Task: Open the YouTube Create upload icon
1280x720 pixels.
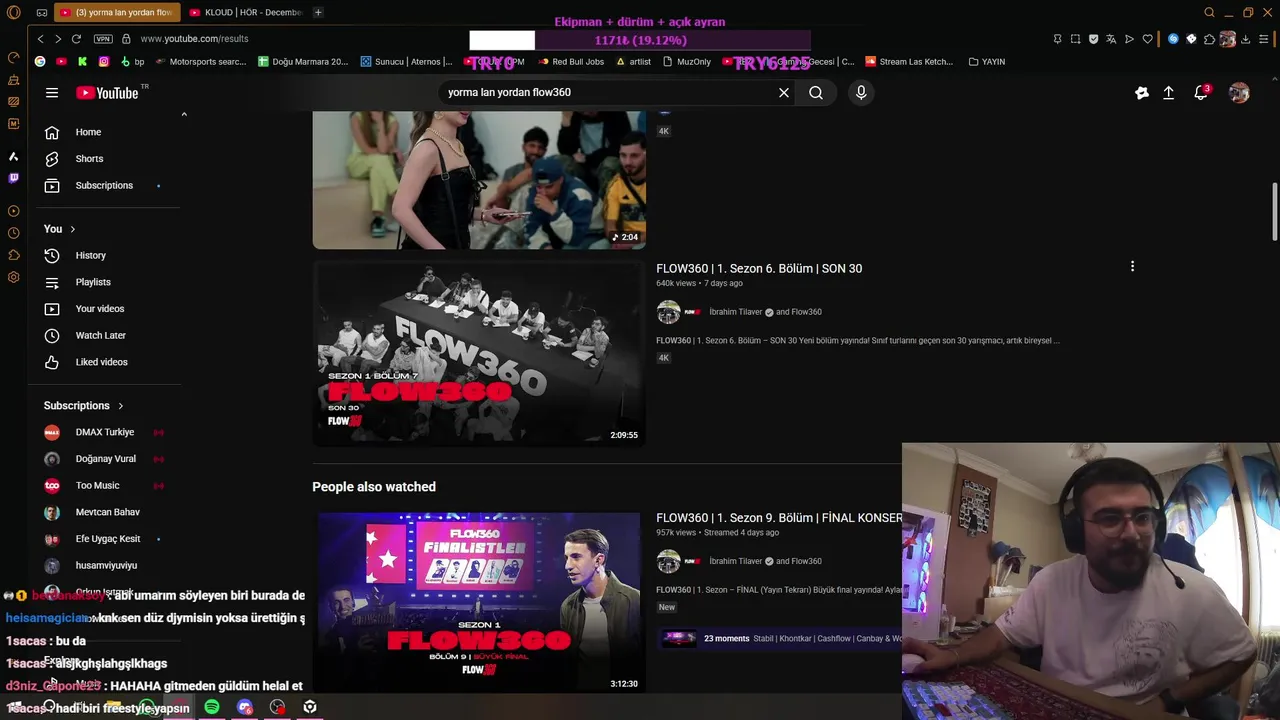Action: 1168,93
